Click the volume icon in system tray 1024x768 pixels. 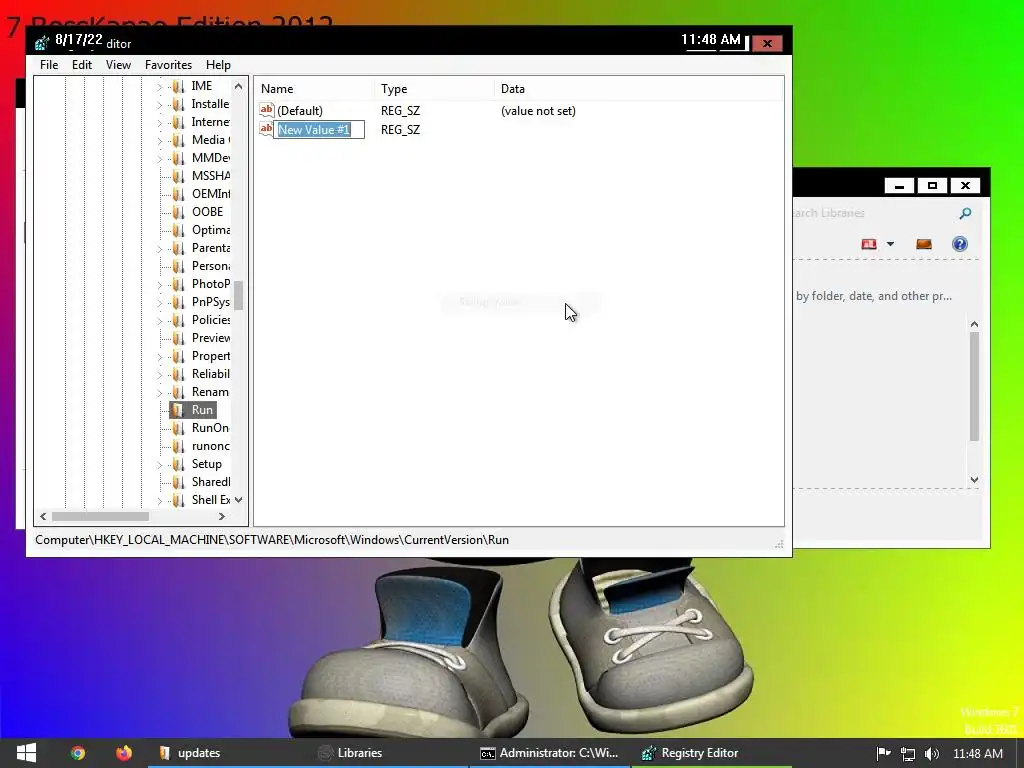point(932,754)
